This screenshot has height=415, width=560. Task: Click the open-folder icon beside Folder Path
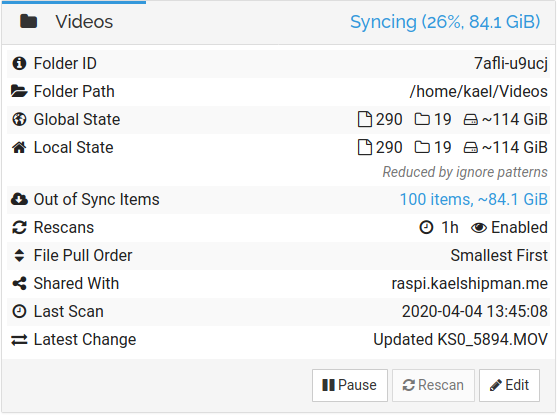19,91
